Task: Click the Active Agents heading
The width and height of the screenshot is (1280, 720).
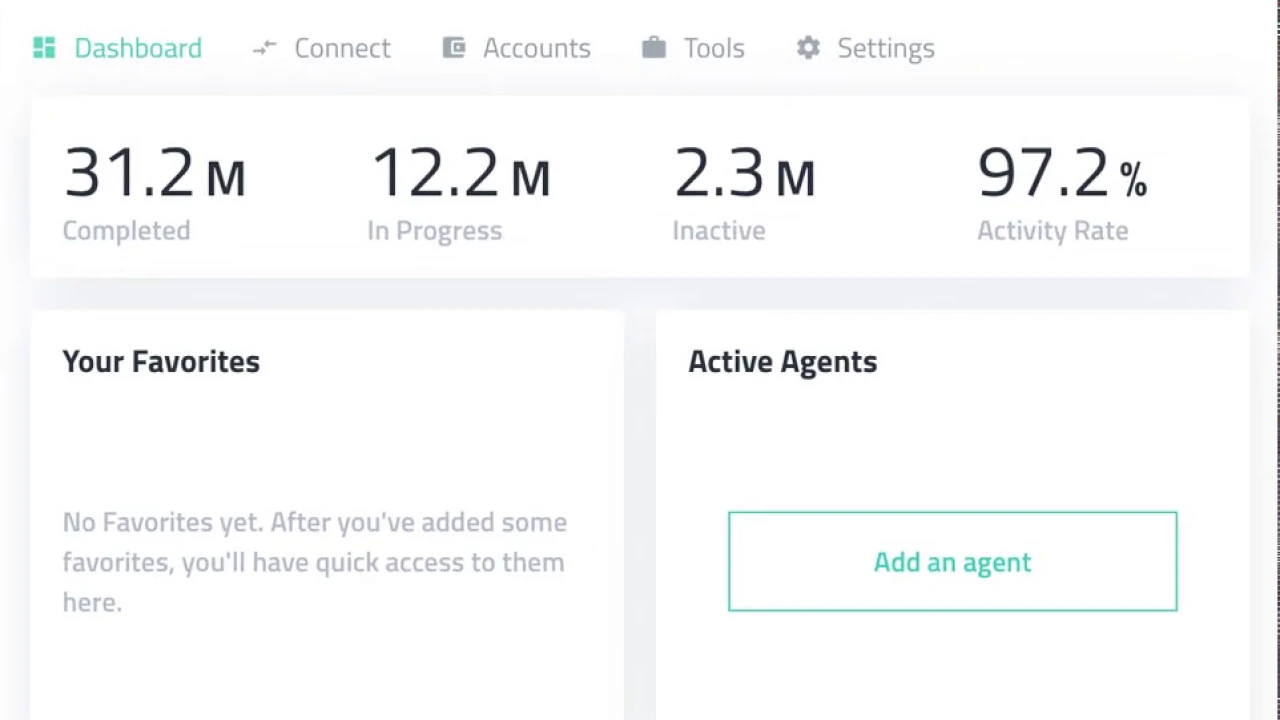Action: 782,362
